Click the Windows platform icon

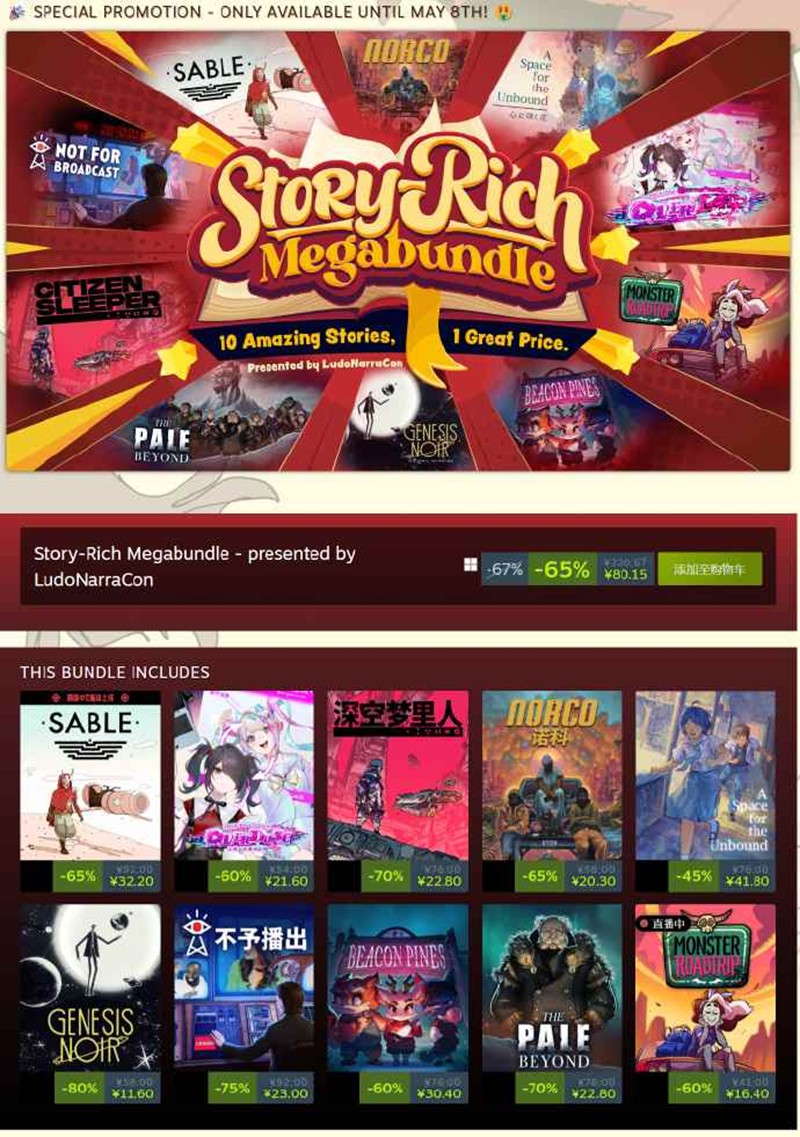[x=471, y=565]
